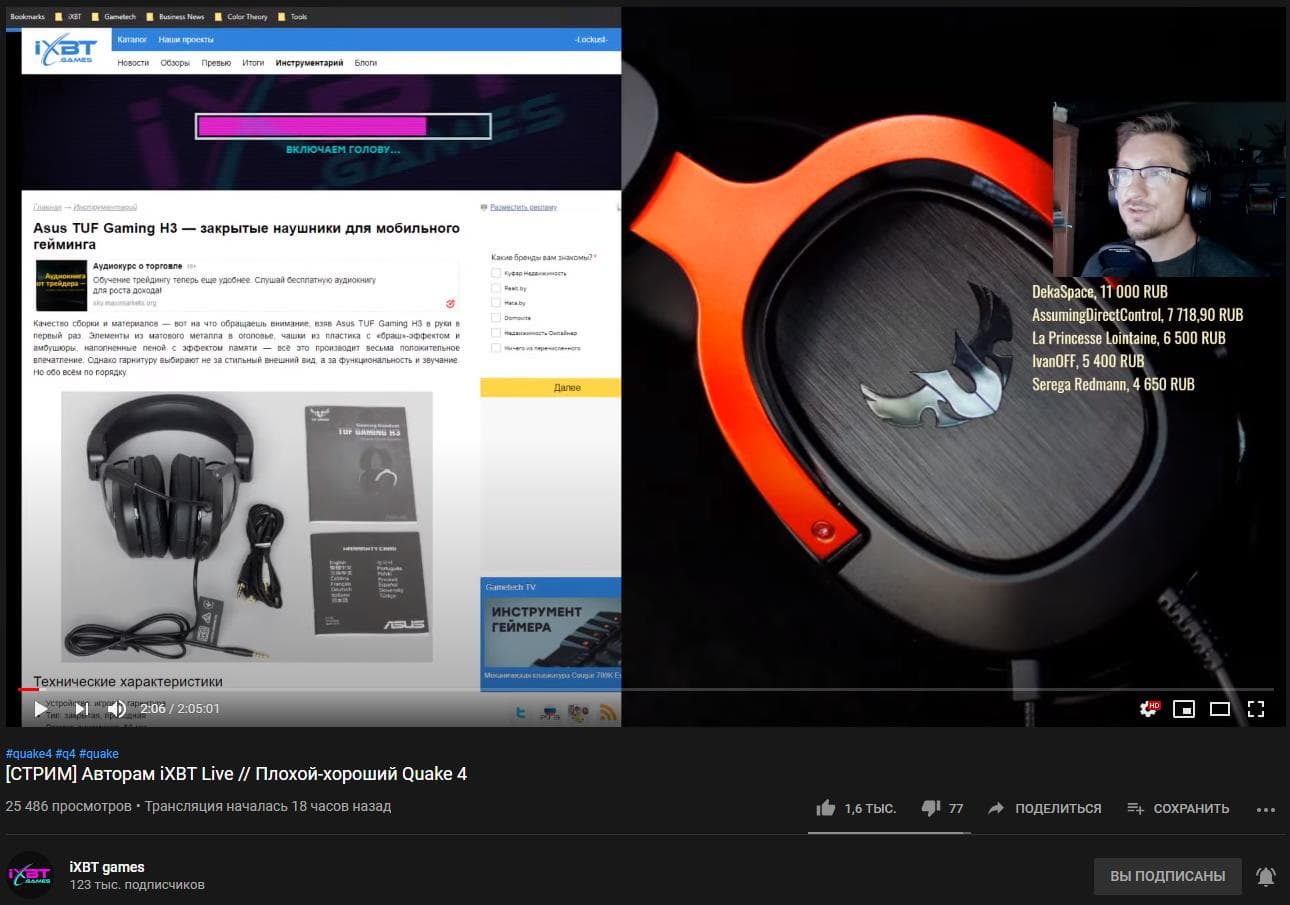Open the Наши проекты menu item
The width and height of the screenshot is (1290, 905).
click(186, 39)
